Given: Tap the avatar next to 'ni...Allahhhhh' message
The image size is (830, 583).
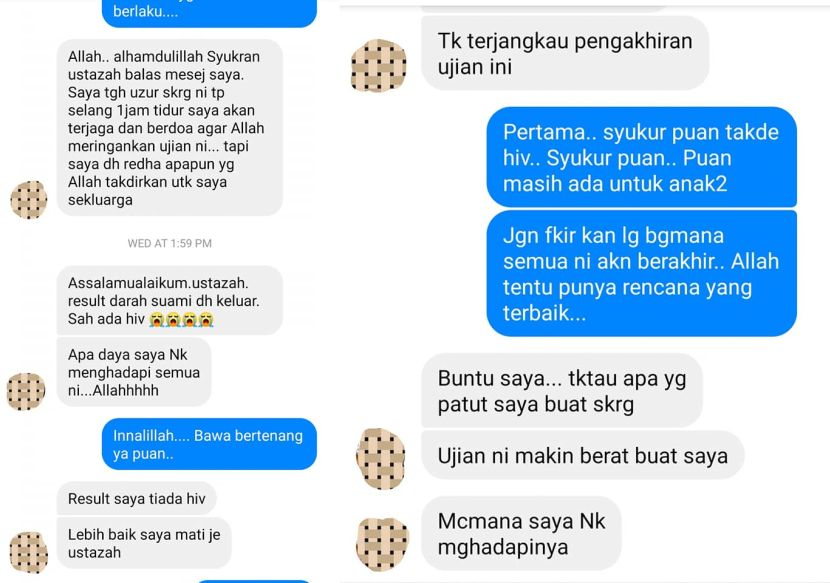Looking at the screenshot, I should 25,391.
